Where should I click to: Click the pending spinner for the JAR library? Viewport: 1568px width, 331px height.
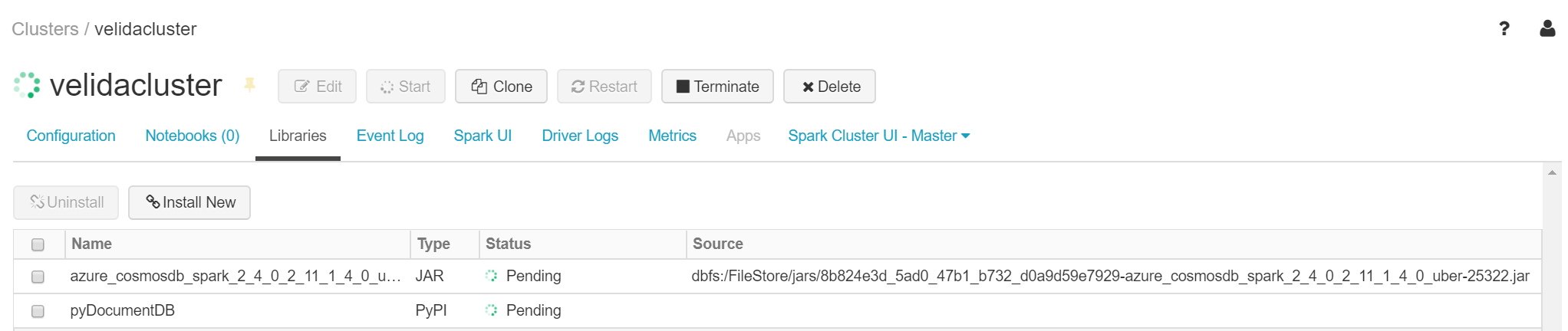[x=492, y=276]
